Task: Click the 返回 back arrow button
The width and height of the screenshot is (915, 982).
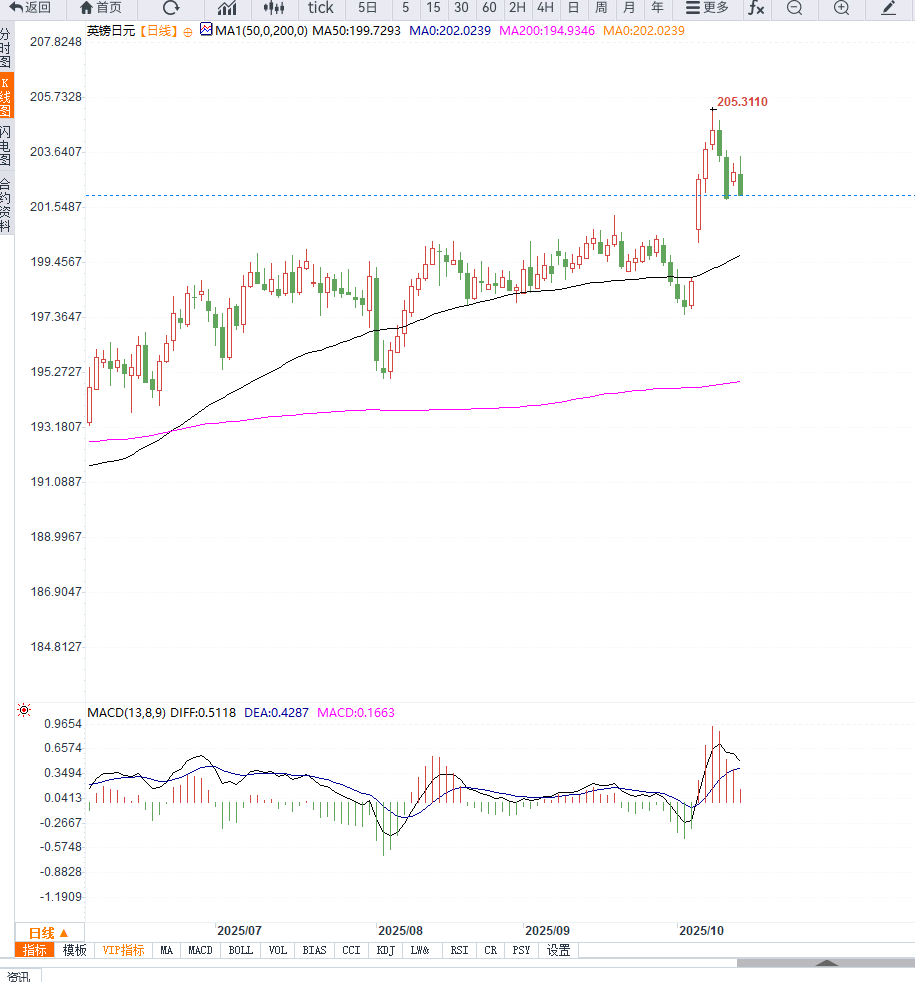Action: click(x=29, y=8)
